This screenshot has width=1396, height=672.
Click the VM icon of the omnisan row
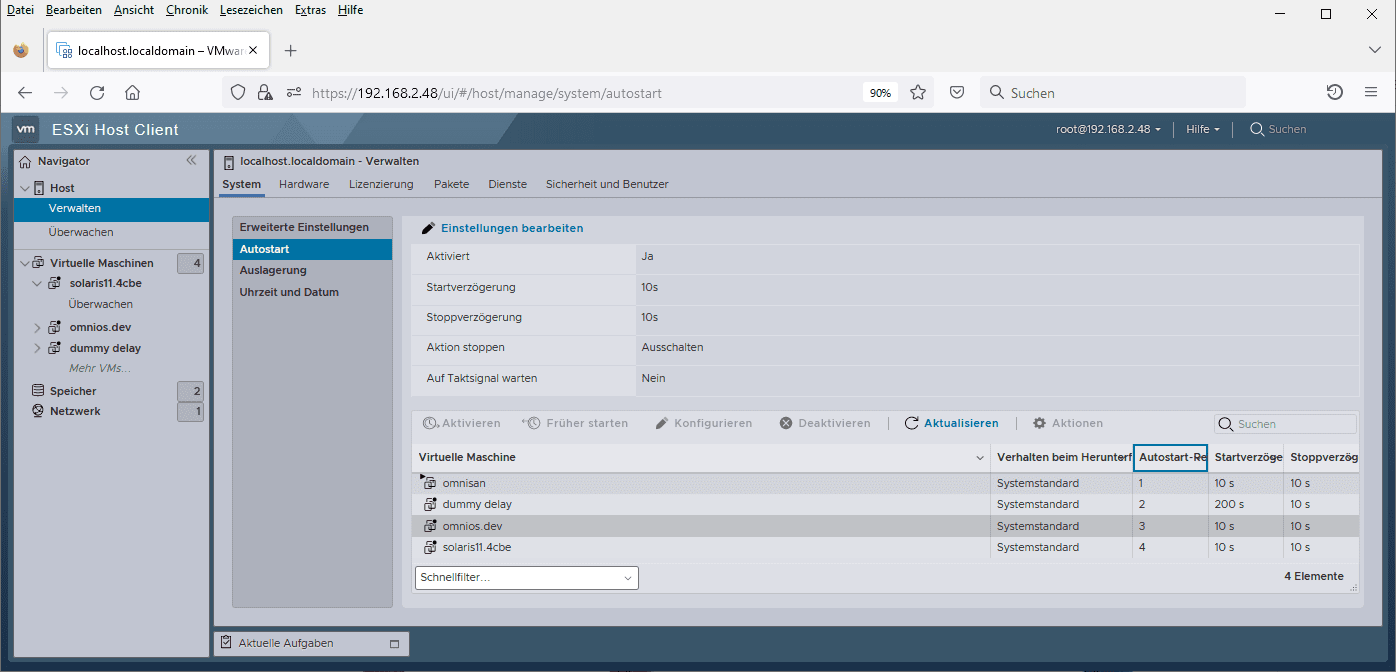click(430, 483)
